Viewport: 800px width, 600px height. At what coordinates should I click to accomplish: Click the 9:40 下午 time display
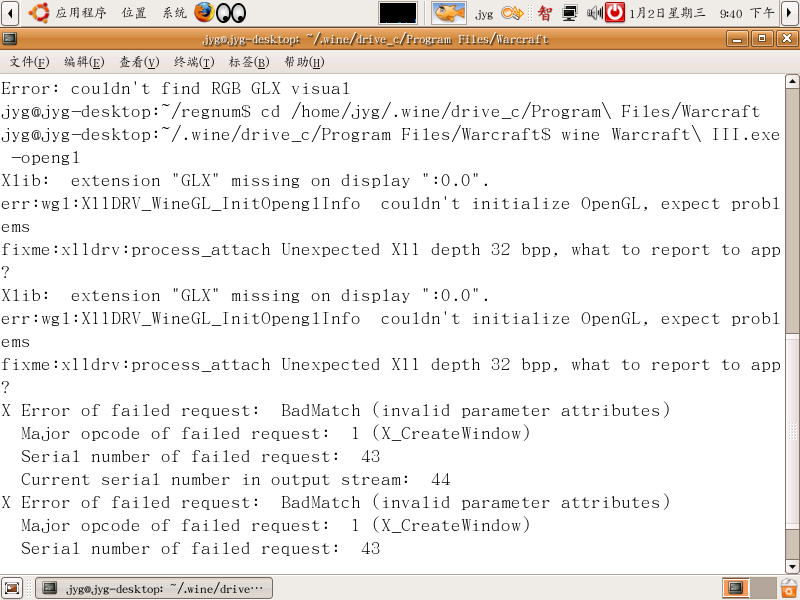point(747,13)
